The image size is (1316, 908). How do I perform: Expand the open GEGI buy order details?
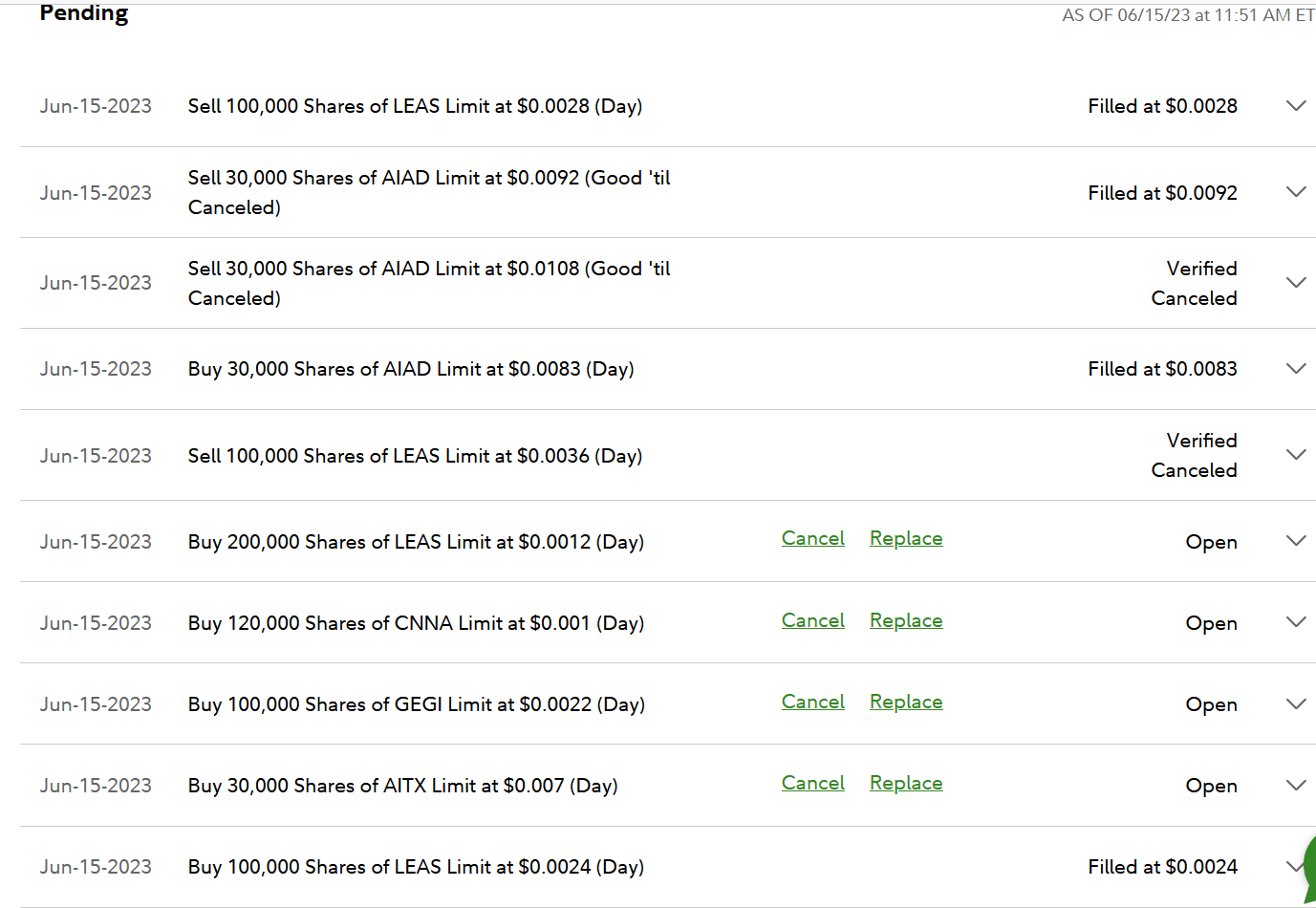tap(1296, 704)
